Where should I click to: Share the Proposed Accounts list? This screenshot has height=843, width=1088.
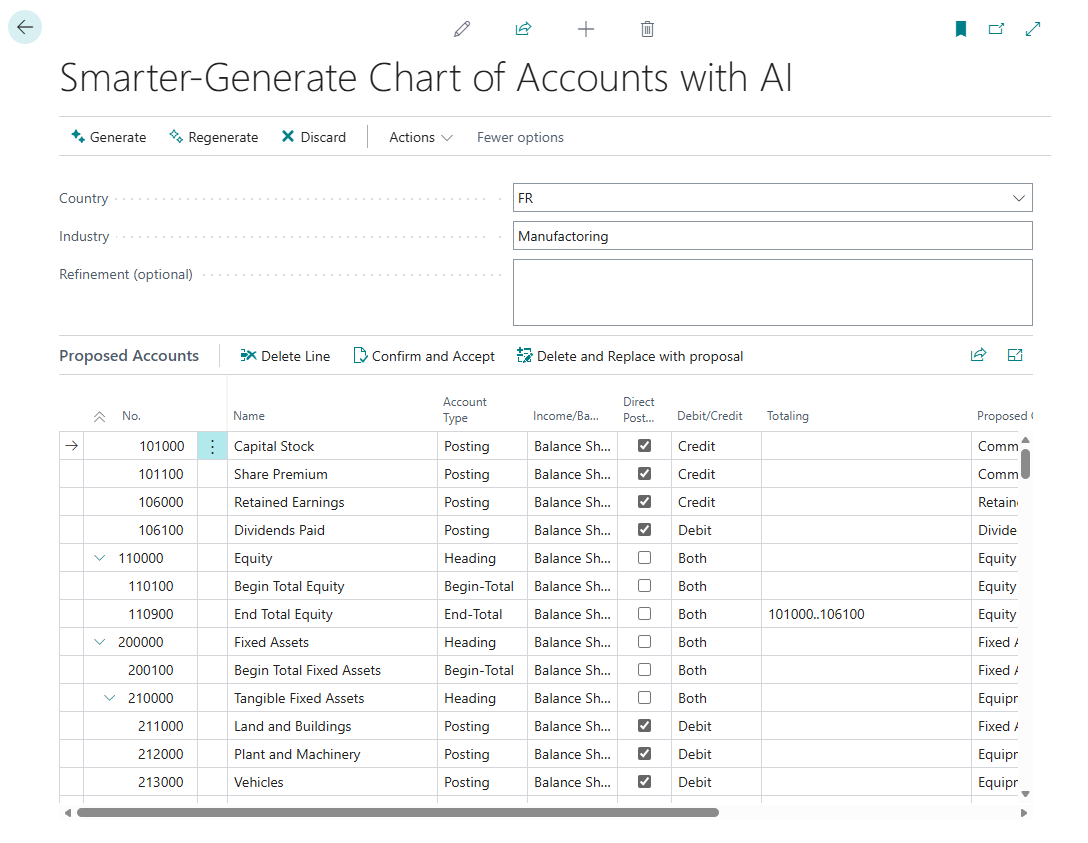tap(978, 355)
